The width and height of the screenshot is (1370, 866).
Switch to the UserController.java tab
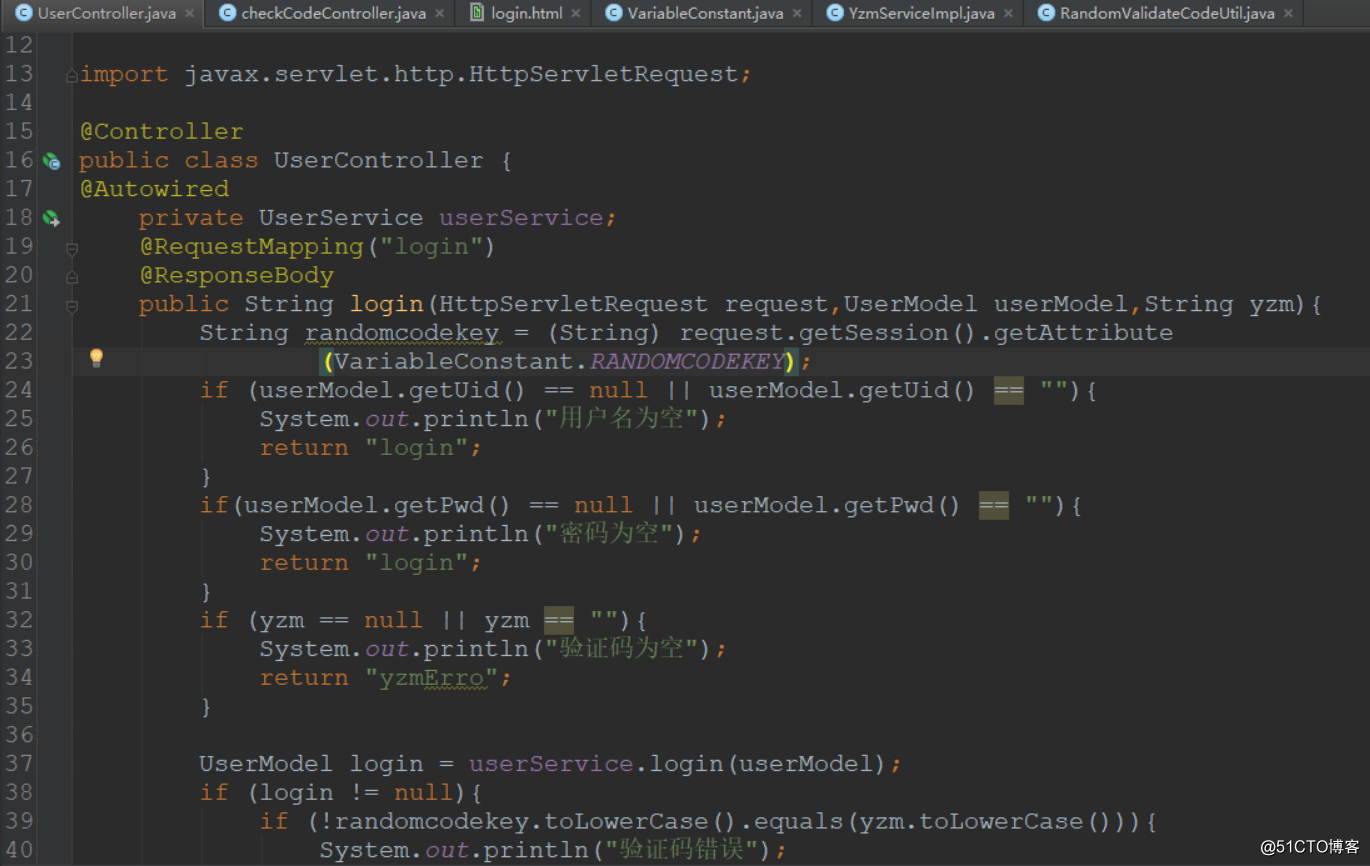[106, 13]
